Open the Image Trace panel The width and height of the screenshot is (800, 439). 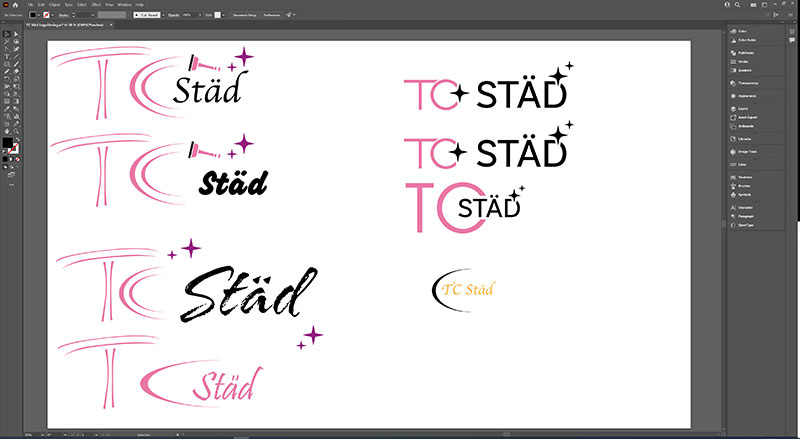(744, 152)
